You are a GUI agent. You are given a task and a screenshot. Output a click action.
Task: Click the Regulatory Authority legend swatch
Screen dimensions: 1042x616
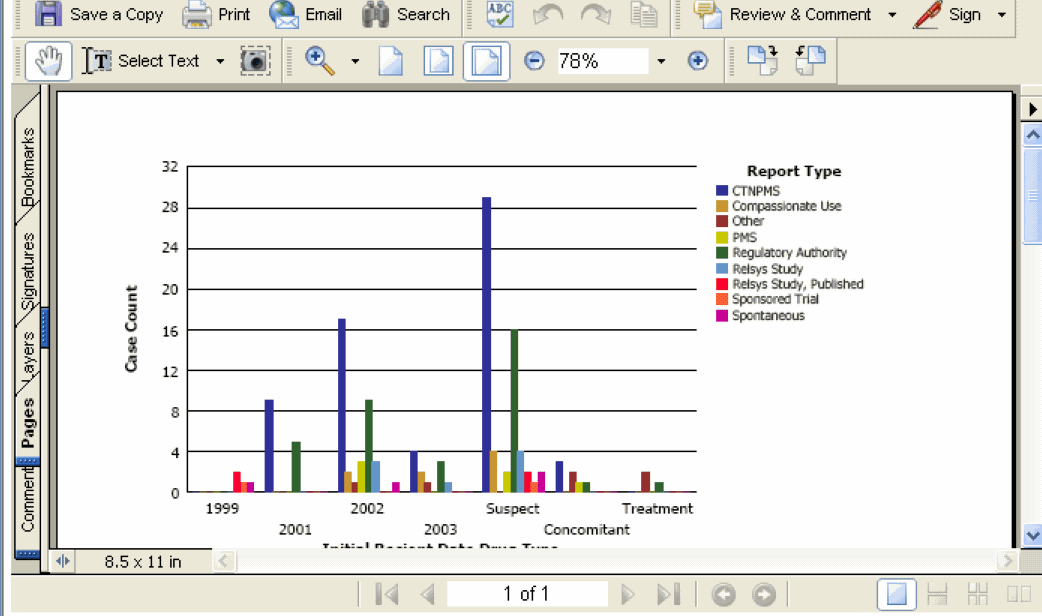(722, 253)
